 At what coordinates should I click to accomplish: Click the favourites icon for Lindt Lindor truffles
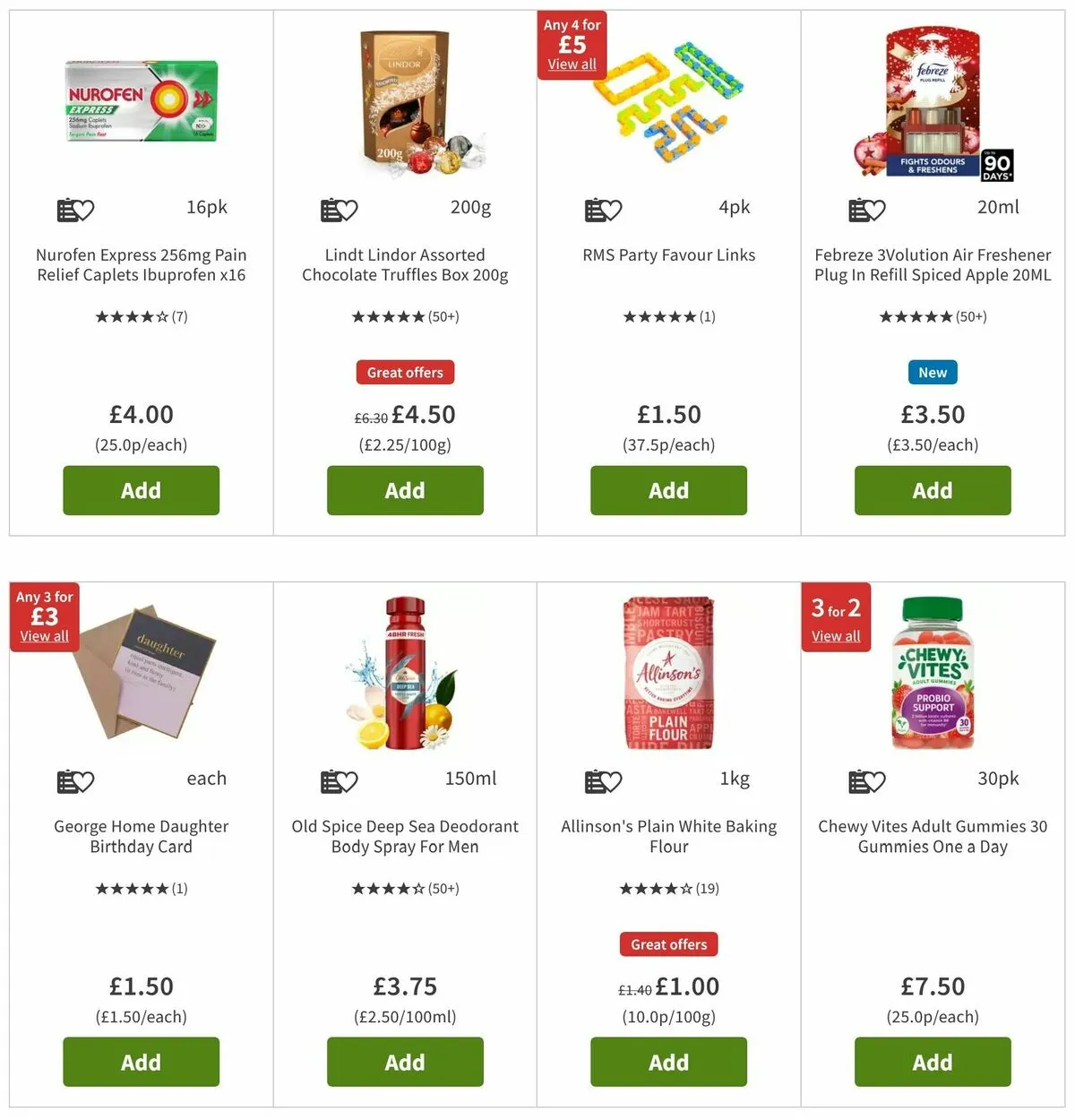pyautogui.click(x=340, y=210)
